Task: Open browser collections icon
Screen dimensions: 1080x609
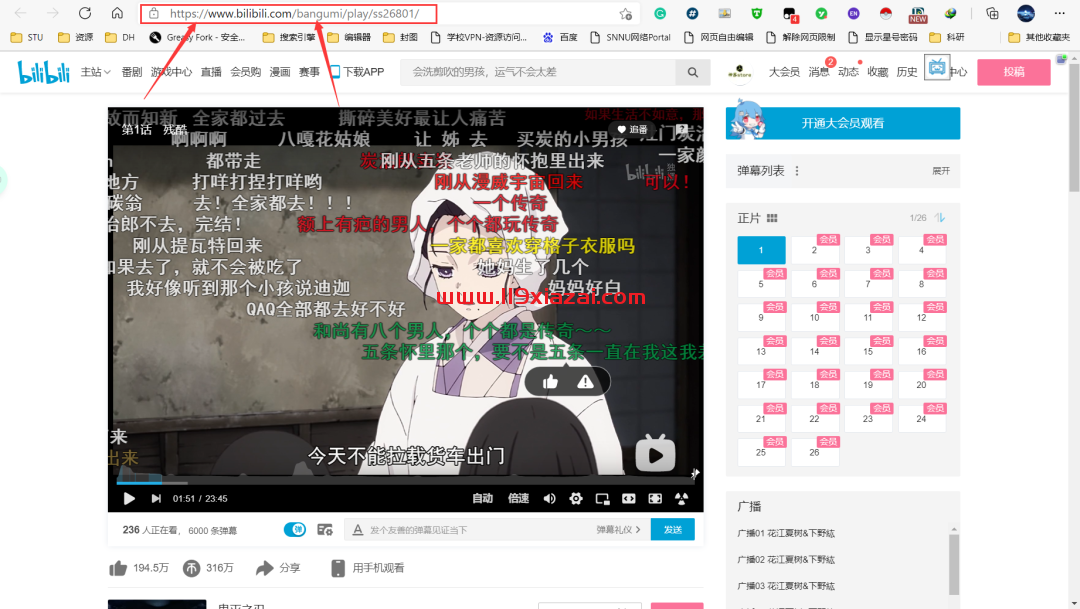Action: 993,13
